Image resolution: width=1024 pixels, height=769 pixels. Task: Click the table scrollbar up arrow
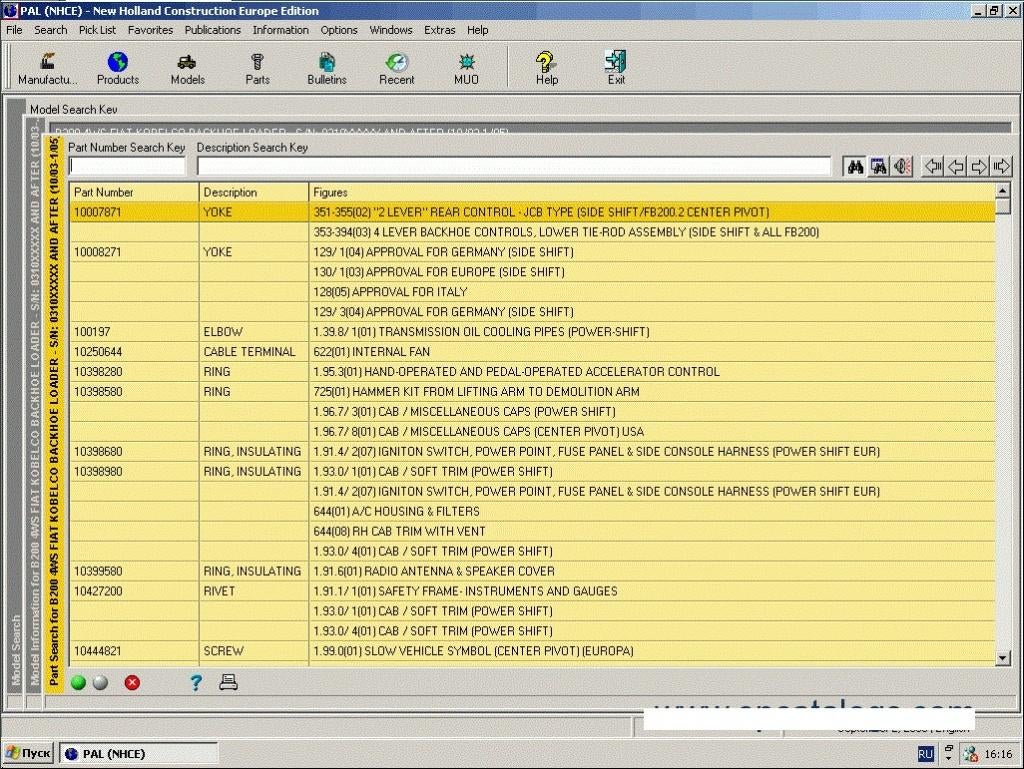click(x=1003, y=191)
